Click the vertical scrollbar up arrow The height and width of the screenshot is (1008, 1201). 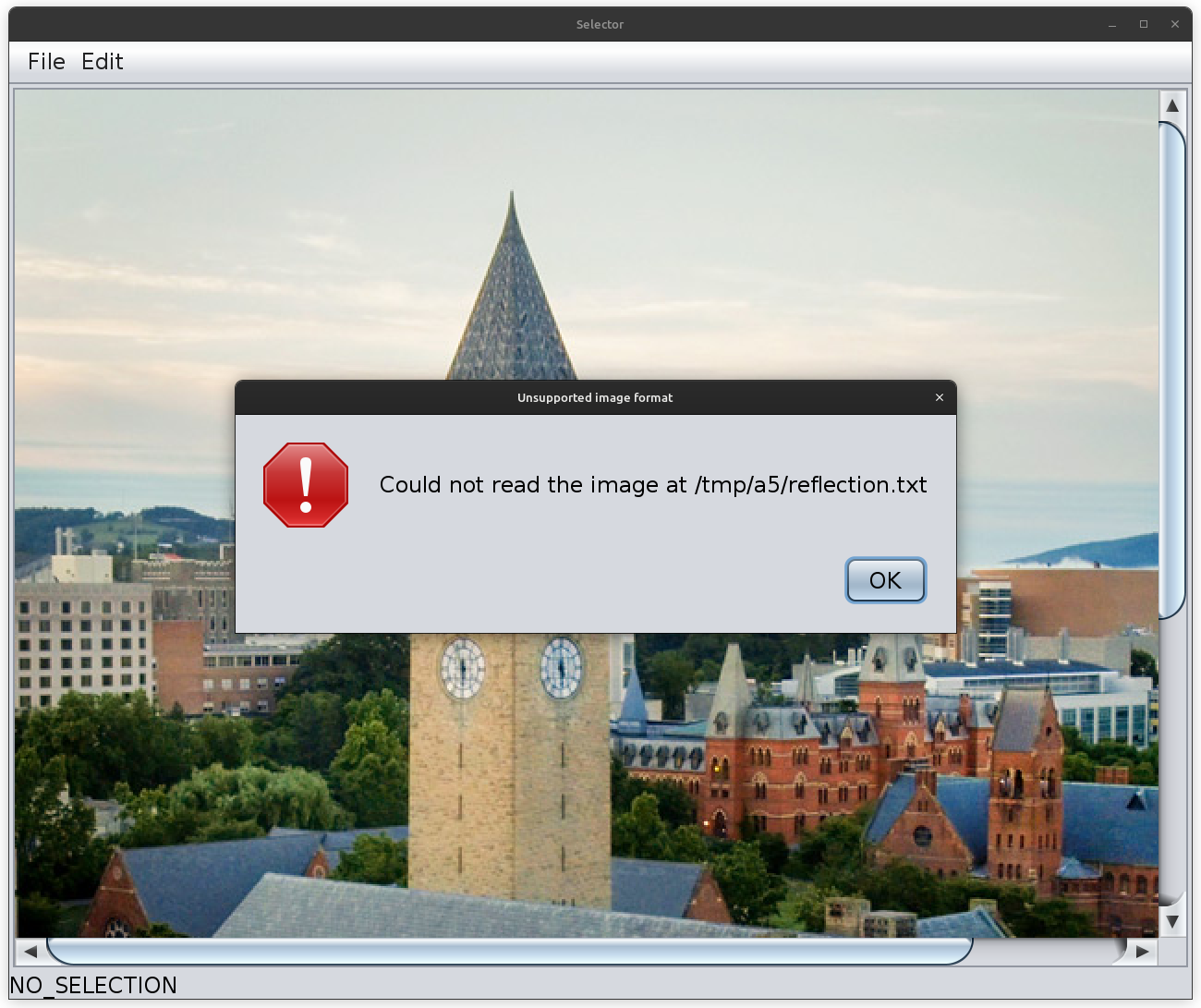[x=1172, y=105]
